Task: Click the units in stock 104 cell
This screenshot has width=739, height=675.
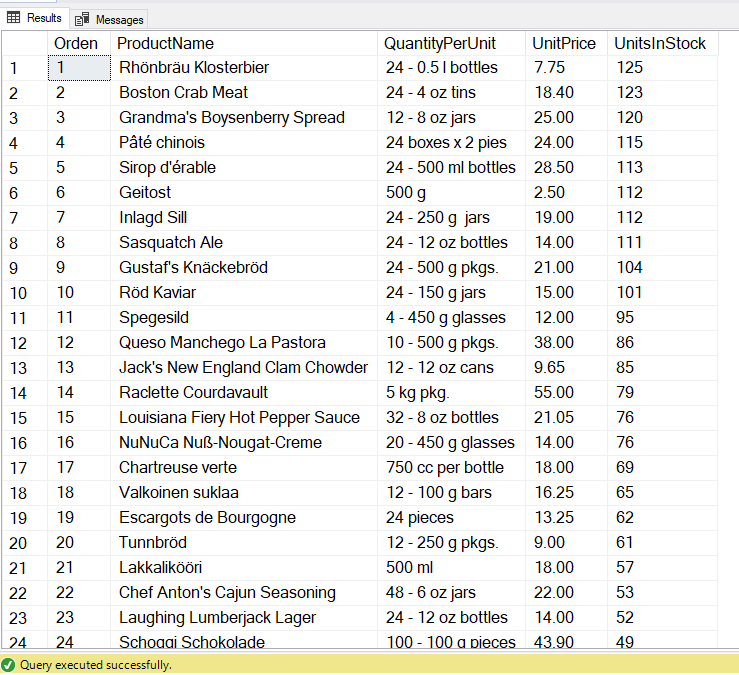Action: 662,268
